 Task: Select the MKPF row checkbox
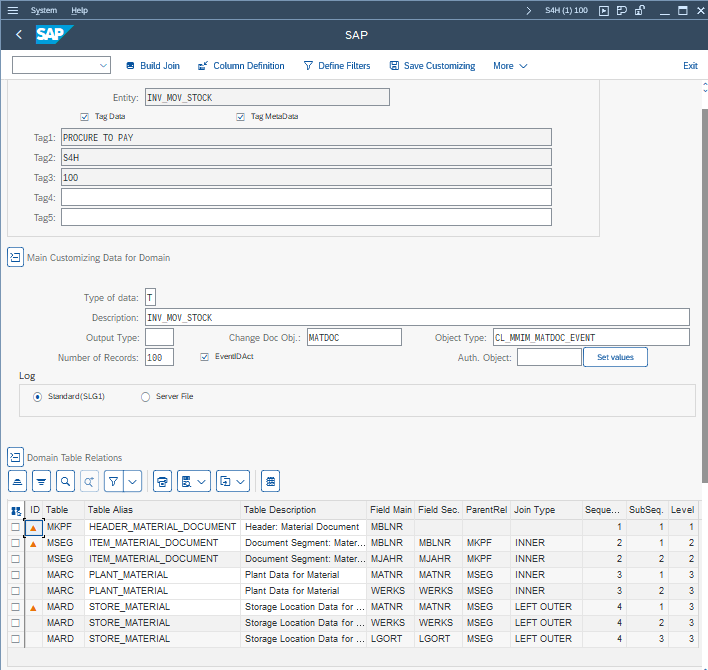click(x=15, y=527)
